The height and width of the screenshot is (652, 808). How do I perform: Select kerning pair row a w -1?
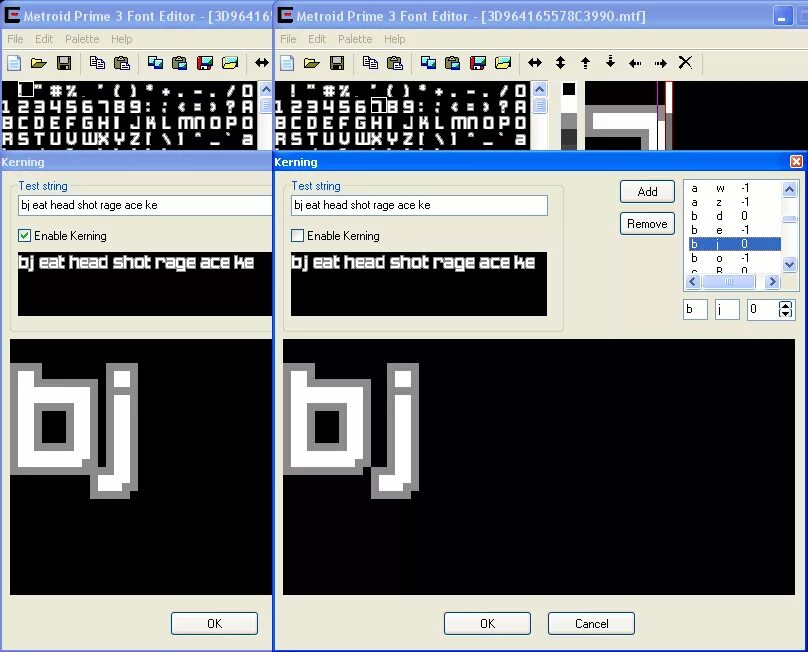point(735,188)
